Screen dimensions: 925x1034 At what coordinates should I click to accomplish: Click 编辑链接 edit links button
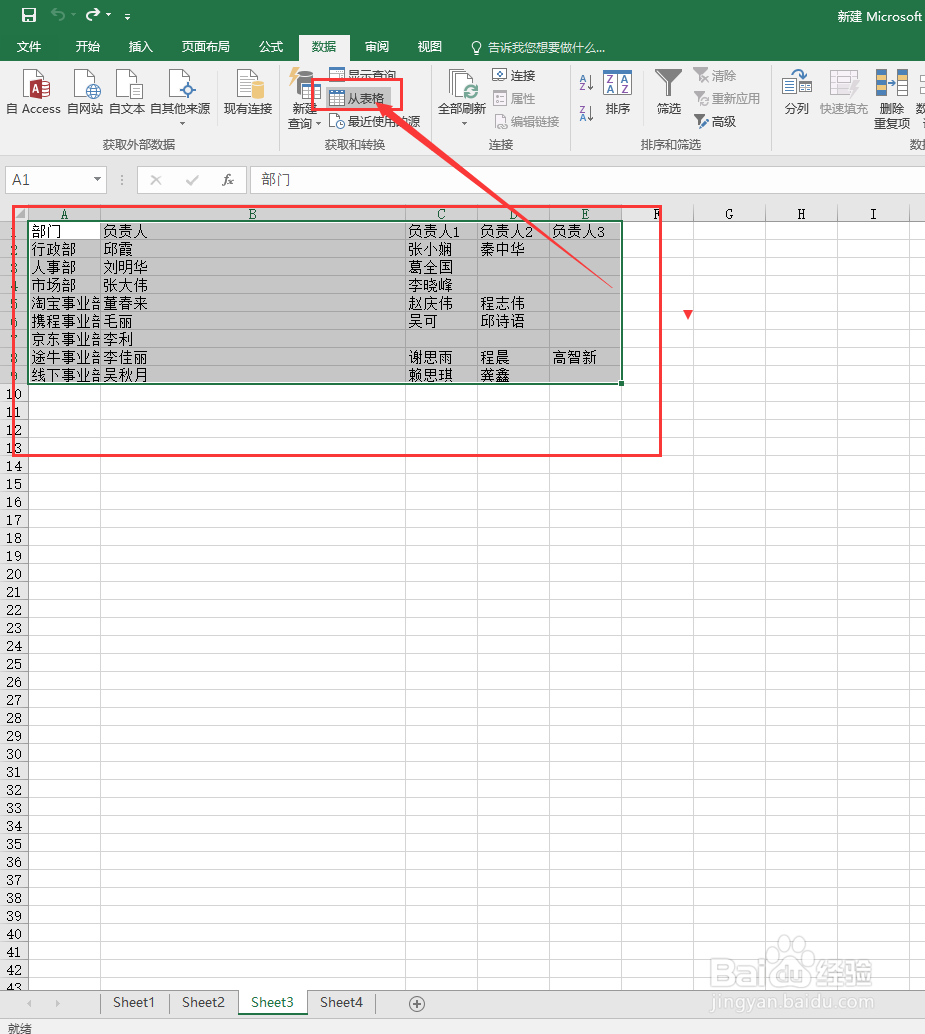tap(527, 121)
